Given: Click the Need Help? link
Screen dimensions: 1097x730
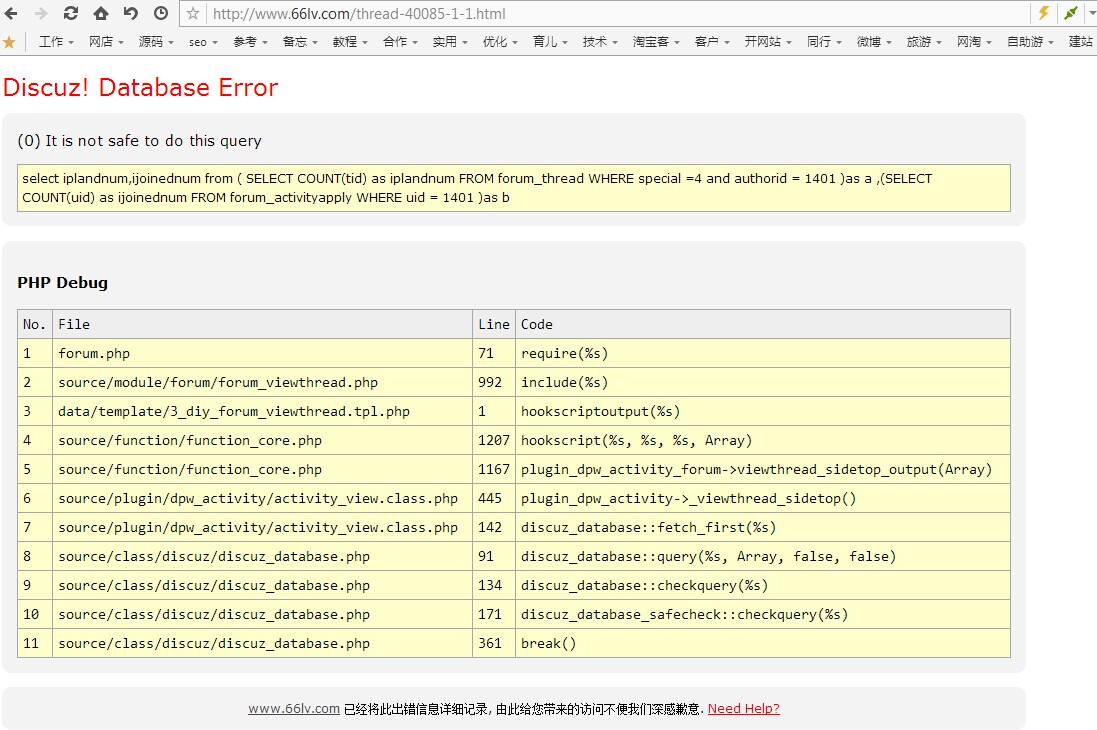Looking at the screenshot, I should click(744, 709).
